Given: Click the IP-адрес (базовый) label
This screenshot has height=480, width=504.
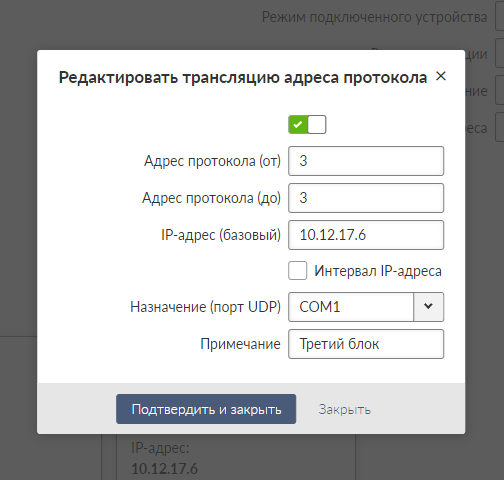Looking at the screenshot, I should tap(221, 235).
